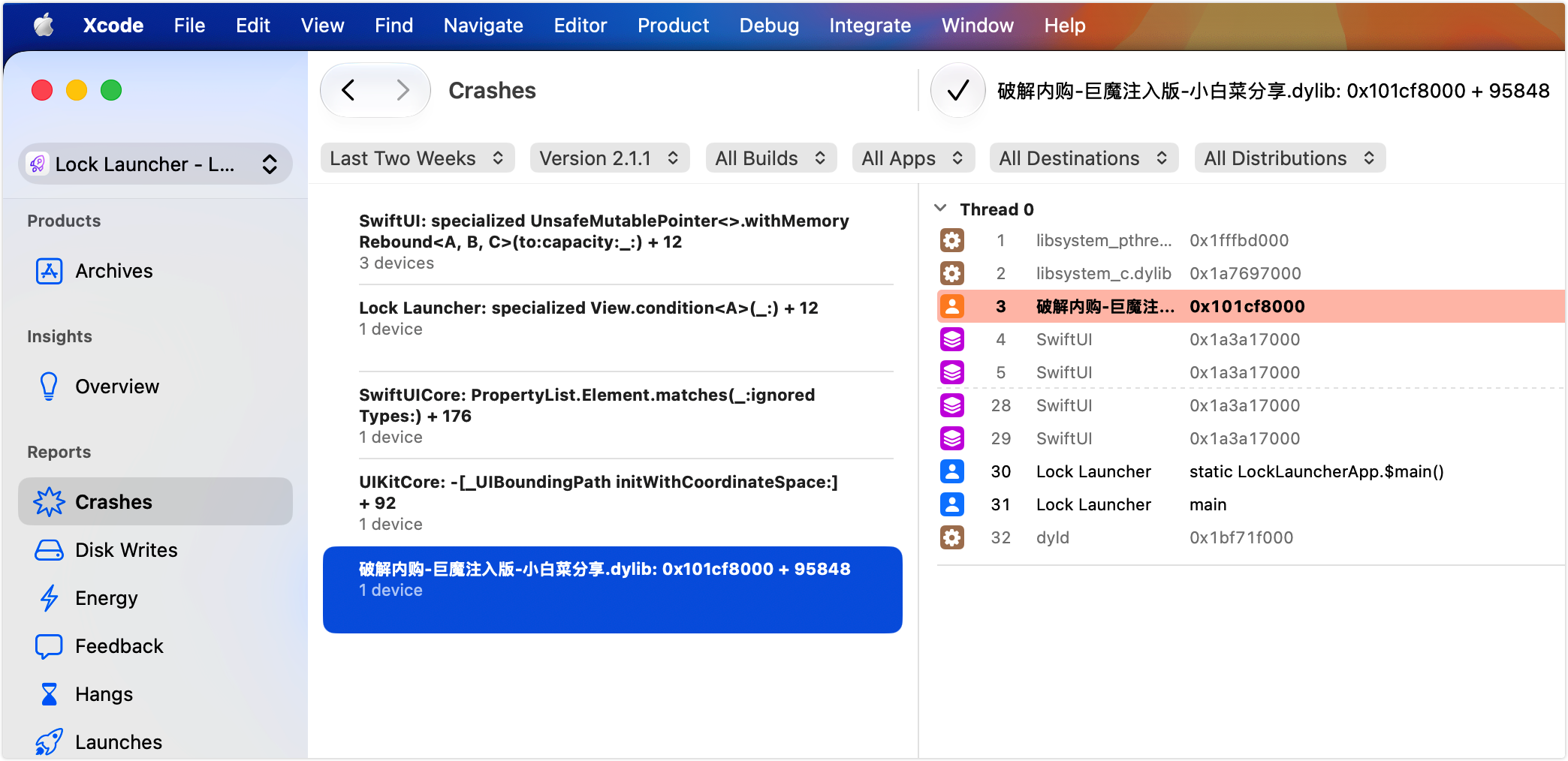
Task: Click the purple SwiftUI icon on frame 29
Action: coord(952,438)
